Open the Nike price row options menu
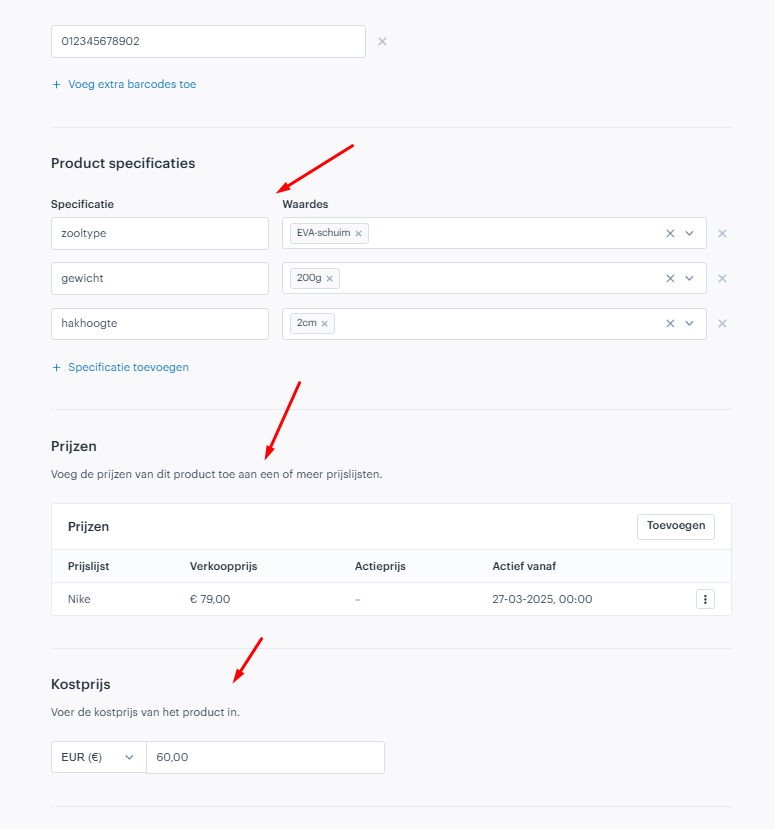Image resolution: width=775 pixels, height=829 pixels. (x=705, y=599)
